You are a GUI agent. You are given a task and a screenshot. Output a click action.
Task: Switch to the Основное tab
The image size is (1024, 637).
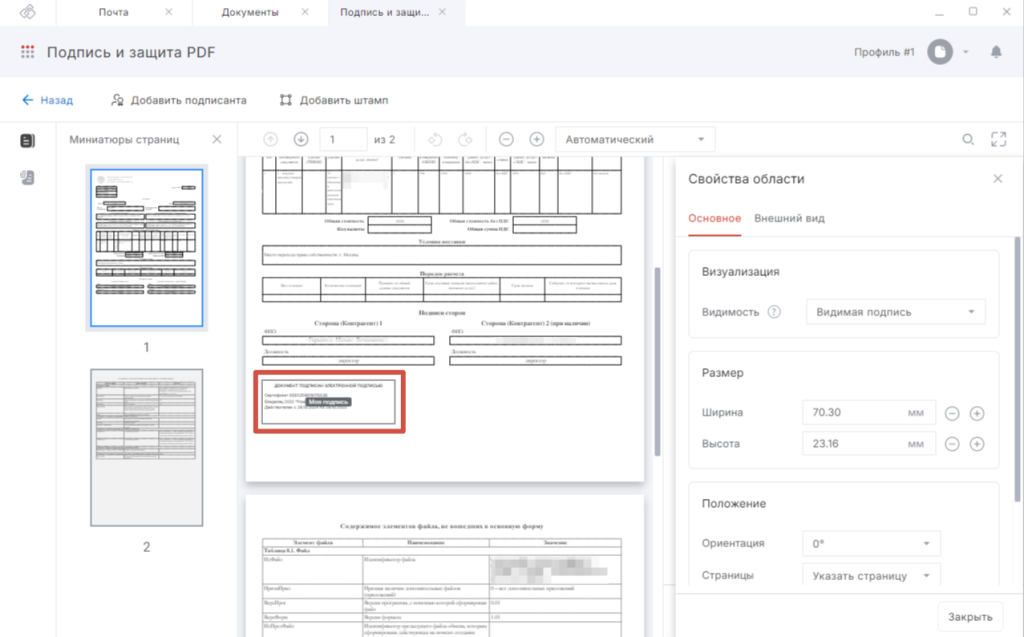[x=714, y=218]
